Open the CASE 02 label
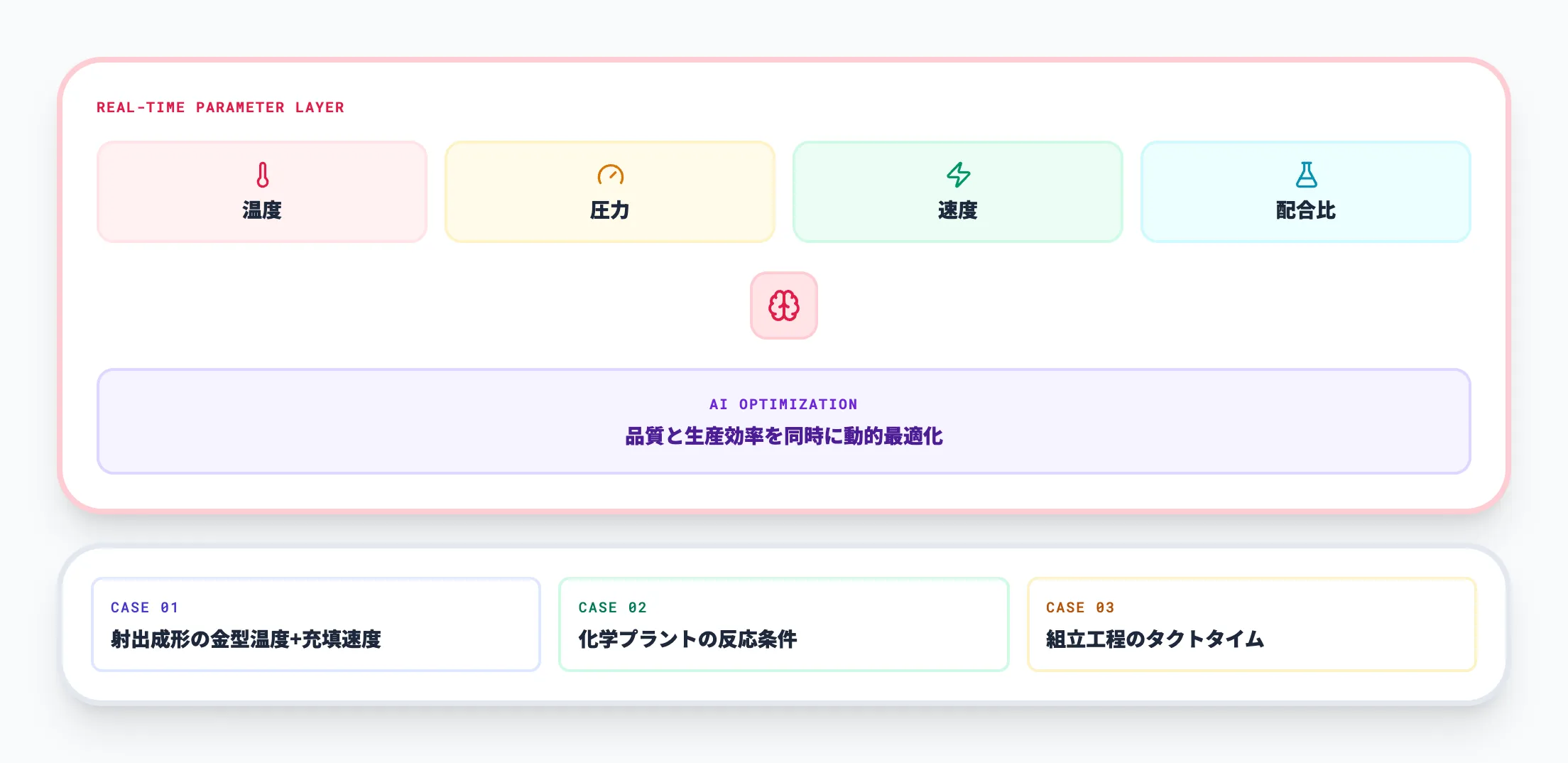 point(612,607)
